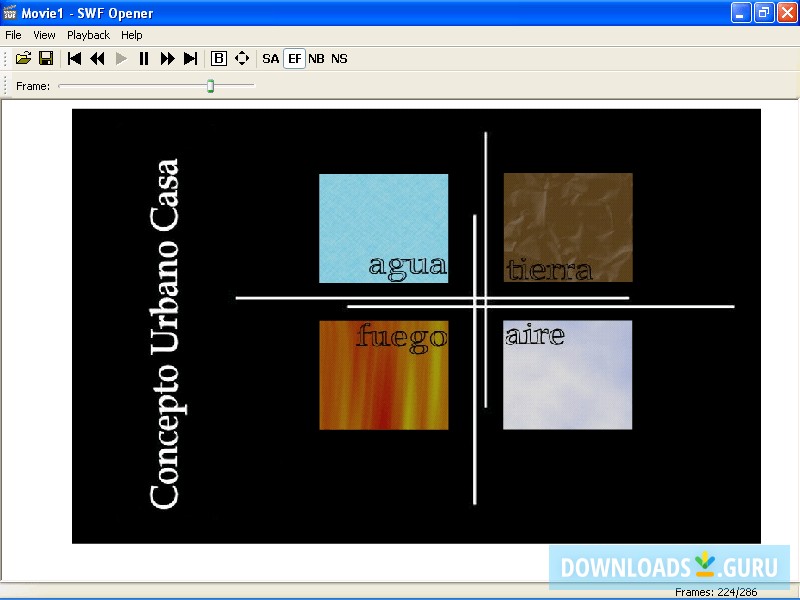Select the NS scale mode
800x600 pixels.
(x=339, y=59)
